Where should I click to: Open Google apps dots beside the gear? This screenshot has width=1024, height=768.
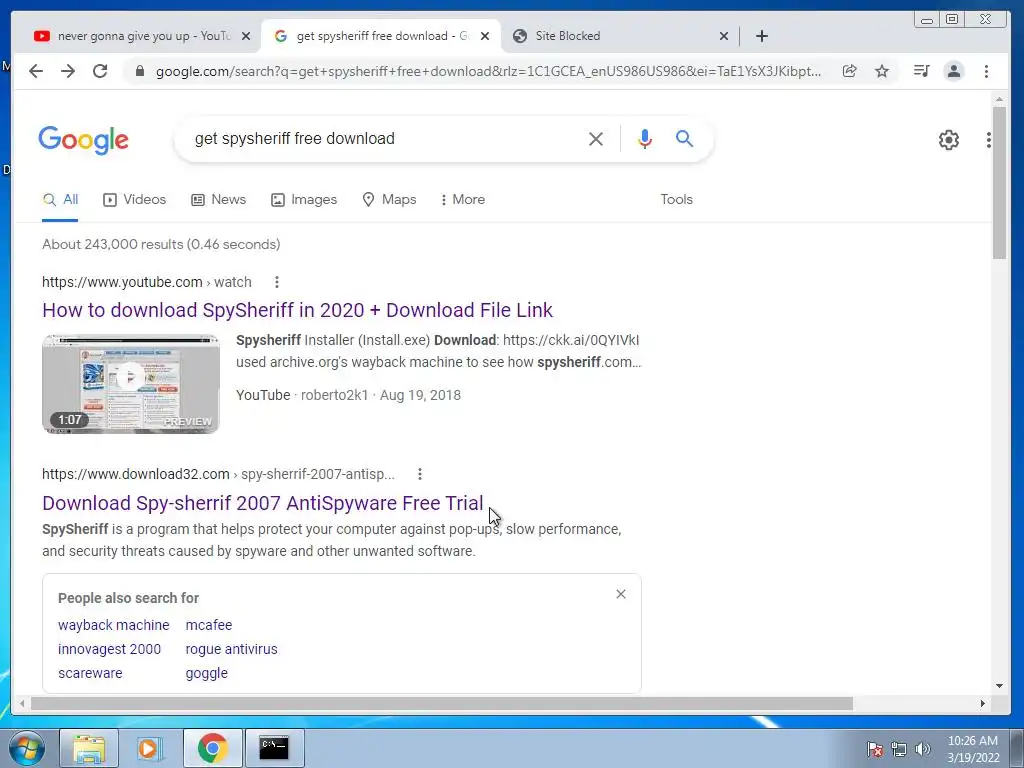click(x=989, y=140)
